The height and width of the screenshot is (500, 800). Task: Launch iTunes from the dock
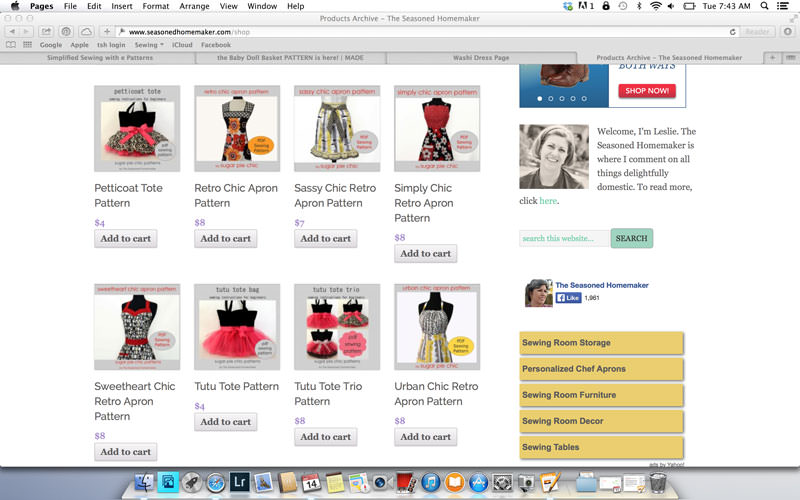[x=432, y=484]
